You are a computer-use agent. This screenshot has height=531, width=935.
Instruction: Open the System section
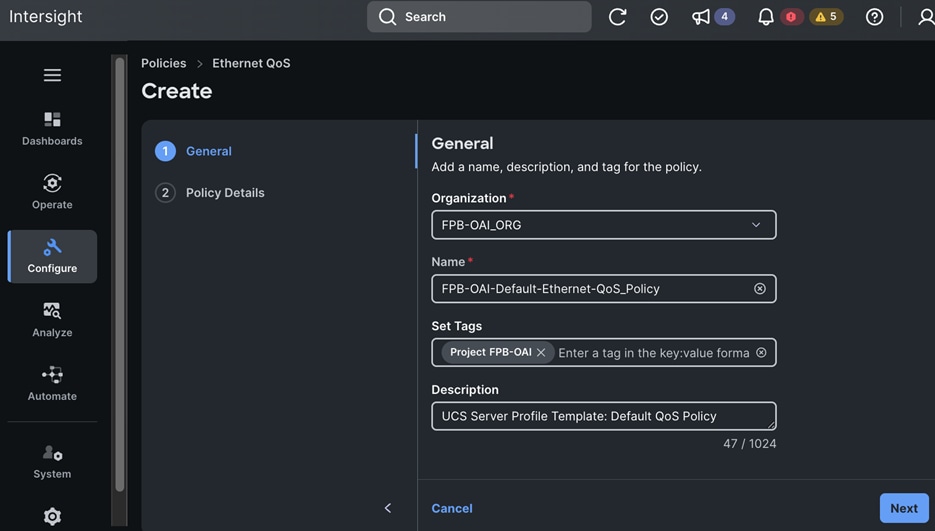tap(52, 462)
